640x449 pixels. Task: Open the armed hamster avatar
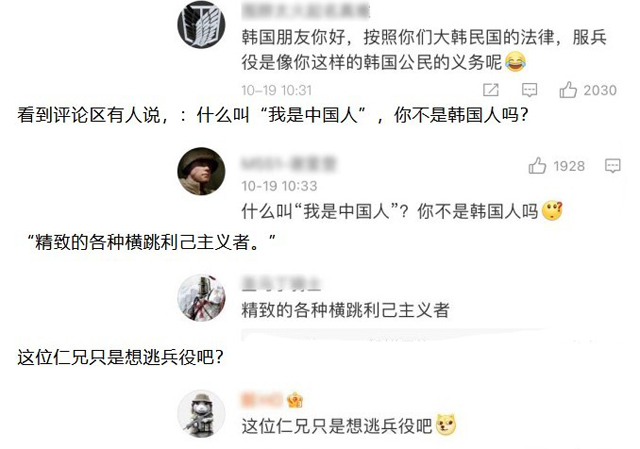[x=201, y=414]
